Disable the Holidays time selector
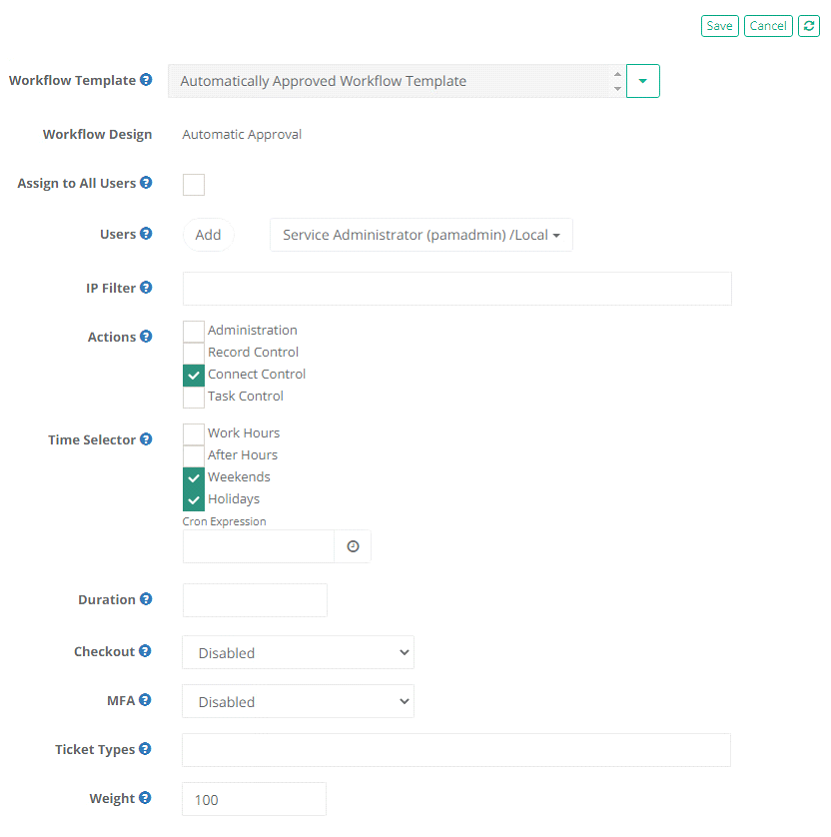Image resolution: width=831 pixels, height=837 pixels. click(193, 498)
